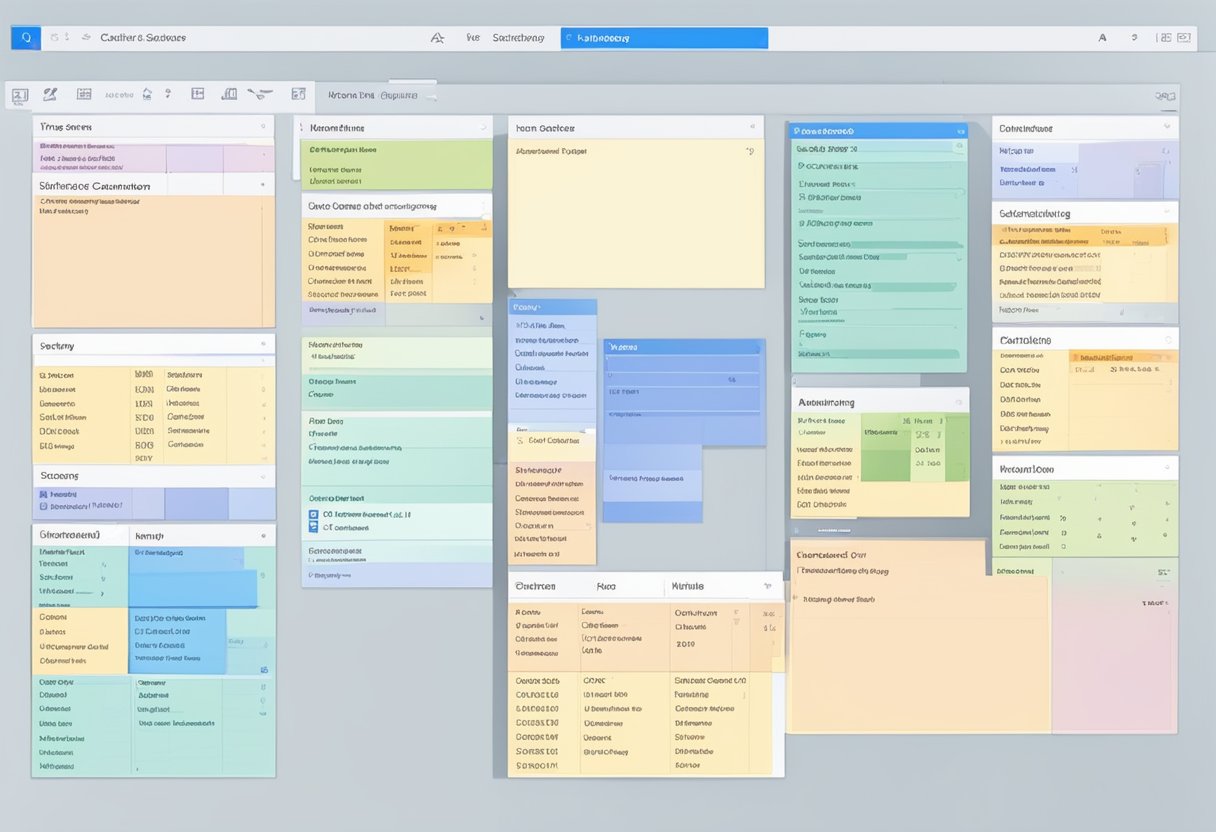The height and width of the screenshot is (832, 1216).
Task: Toggle the second checkbox in the Stoong panel
Action: pos(43,507)
